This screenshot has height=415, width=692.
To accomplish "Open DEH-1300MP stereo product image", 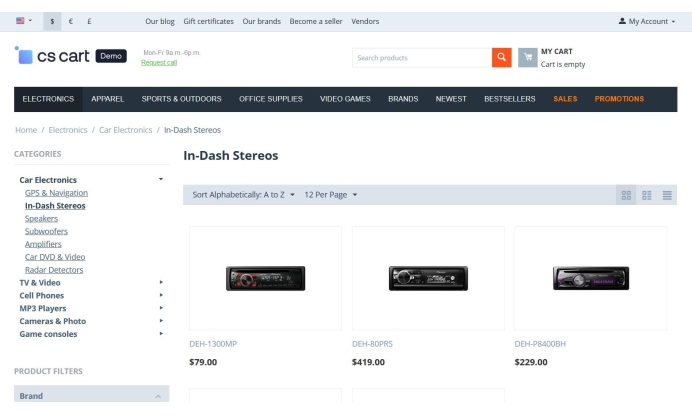I will (265, 278).
